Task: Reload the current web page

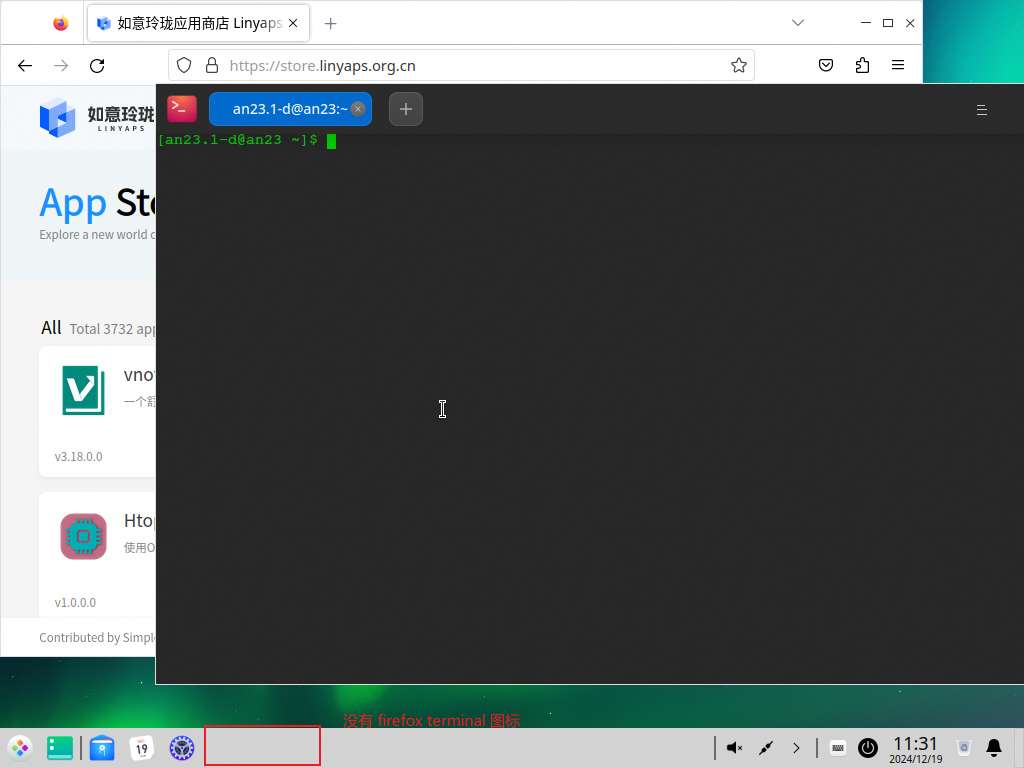Action: click(97, 65)
